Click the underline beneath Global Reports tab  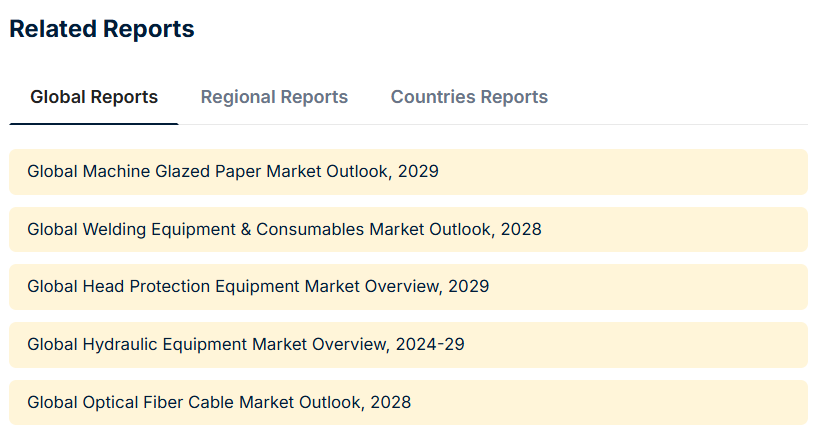click(x=94, y=124)
